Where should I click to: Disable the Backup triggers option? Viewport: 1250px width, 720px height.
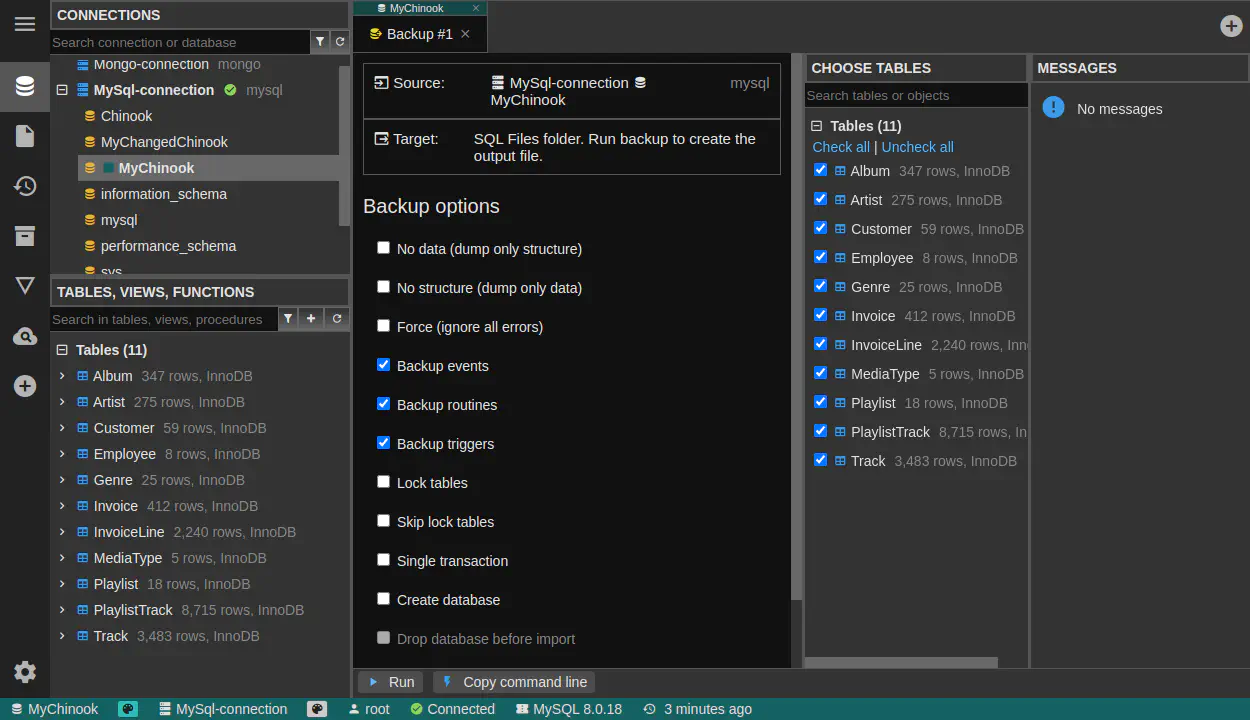383,443
